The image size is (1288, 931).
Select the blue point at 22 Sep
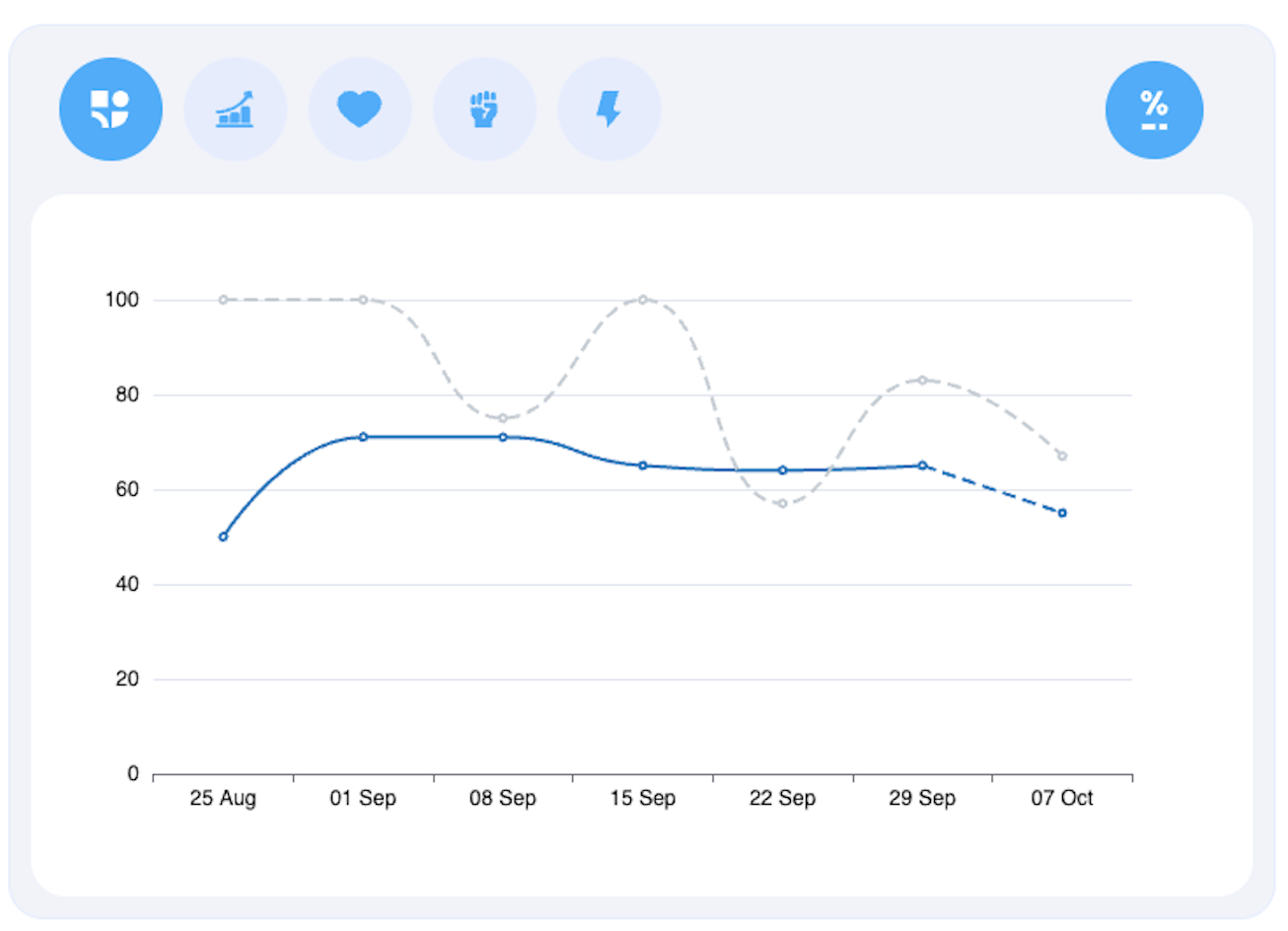[x=783, y=470]
